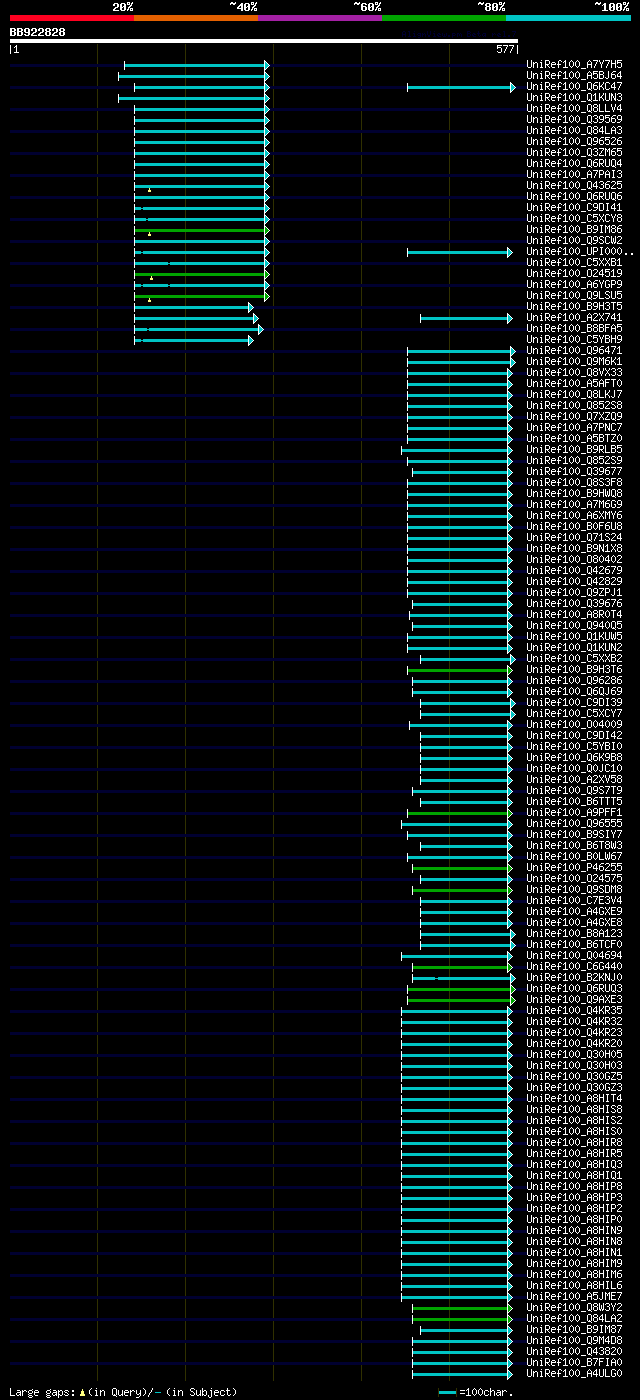Click label UniRef100_Q30H05
Viewport: 640px width, 1400px height.
[x=574, y=1055]
